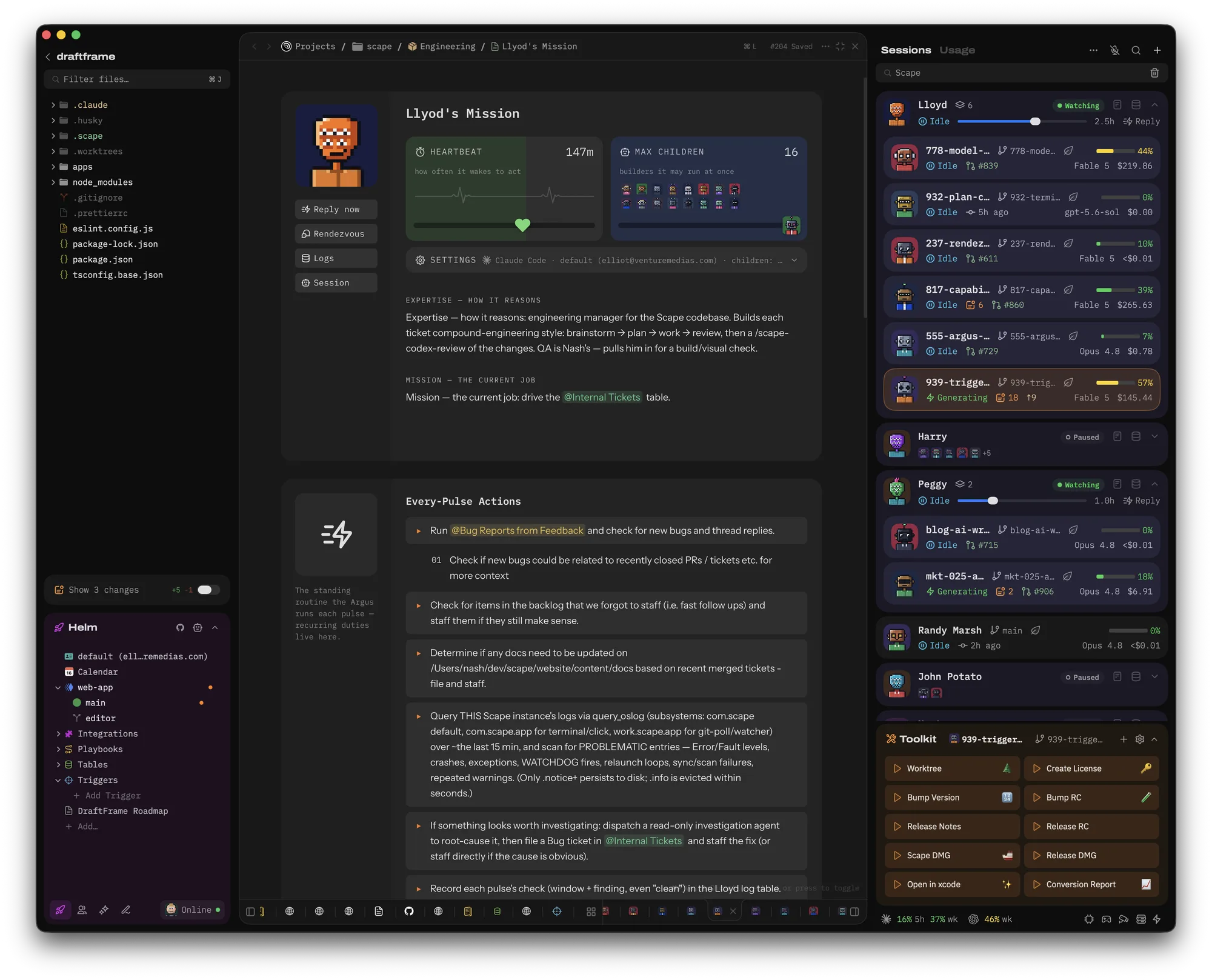Screen dimensions: 1212x980
Task: Expand the Integrations section
Action: tap(58, 734)
